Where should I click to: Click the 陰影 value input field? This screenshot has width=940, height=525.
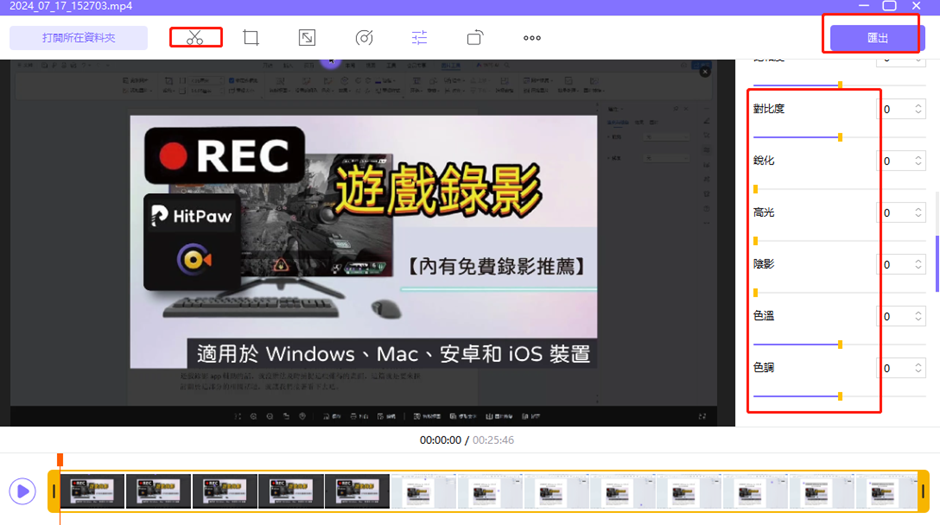[x=895, y=265]
